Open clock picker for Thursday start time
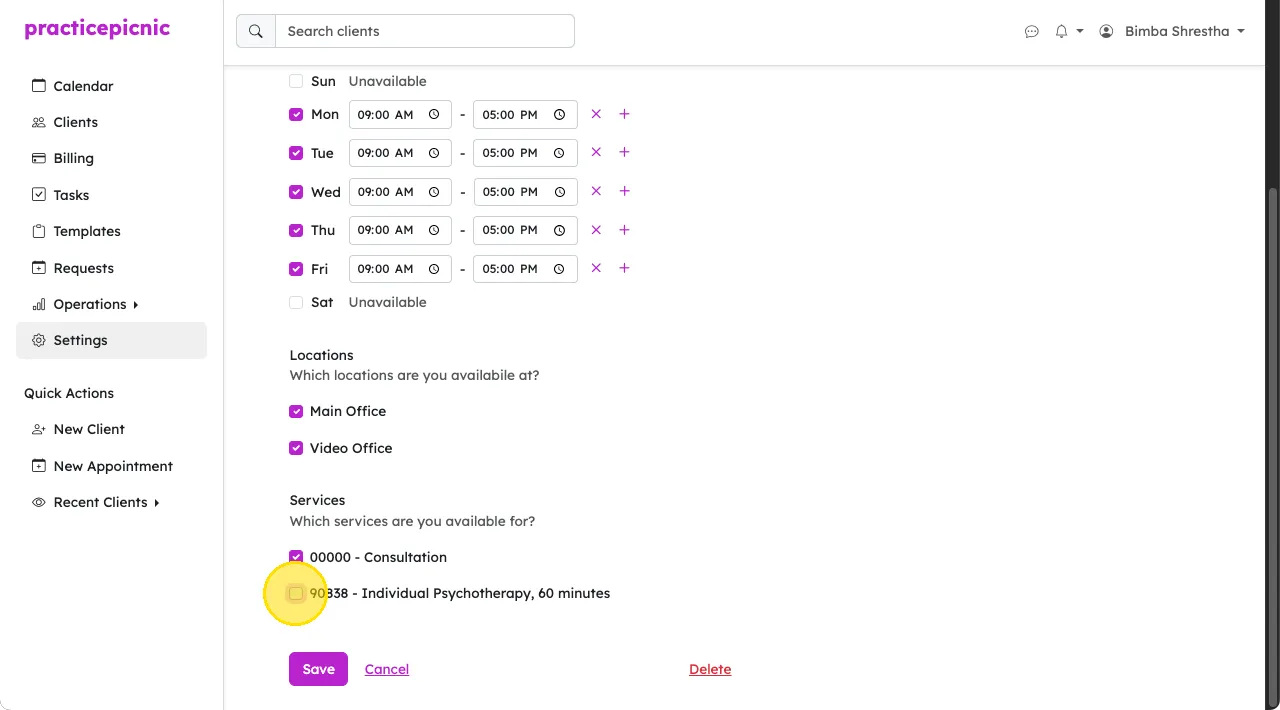Screen dimensions: 1280x710 click(x=434, y=230)
